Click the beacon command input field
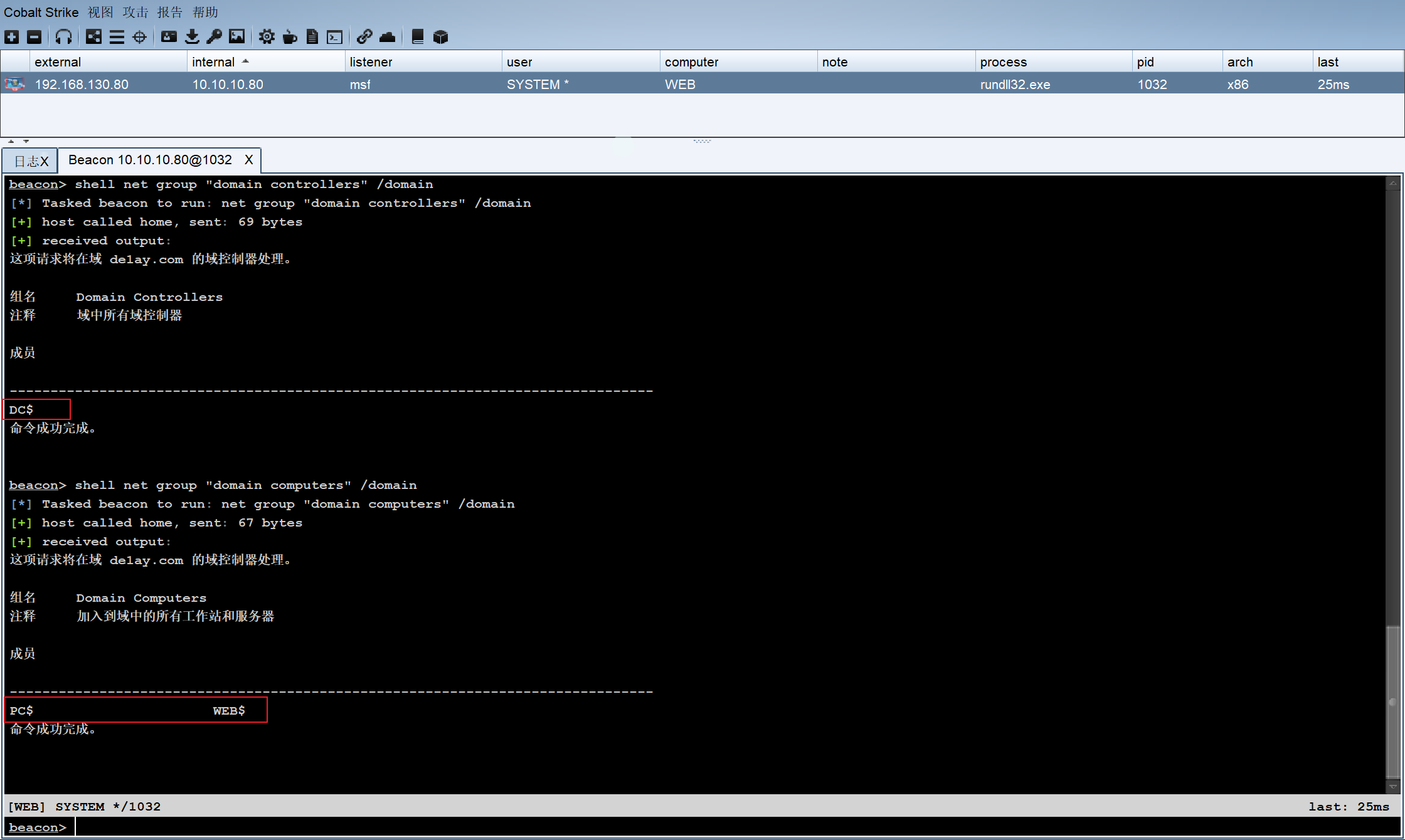This screenshot has height=840, width=1405. pyautogui.click(x=738, y=827)
